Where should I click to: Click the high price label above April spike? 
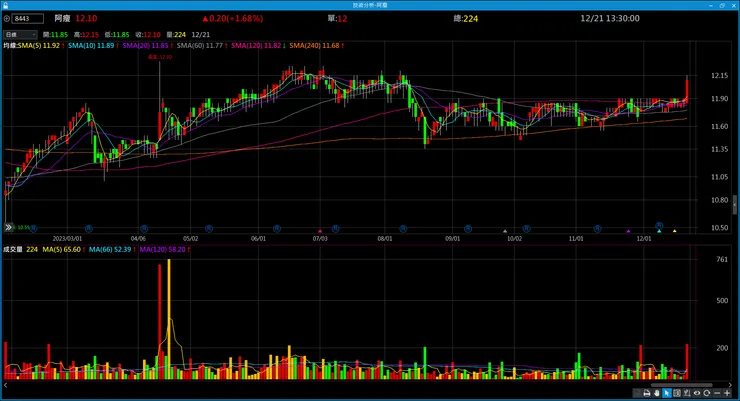[160, 57]
